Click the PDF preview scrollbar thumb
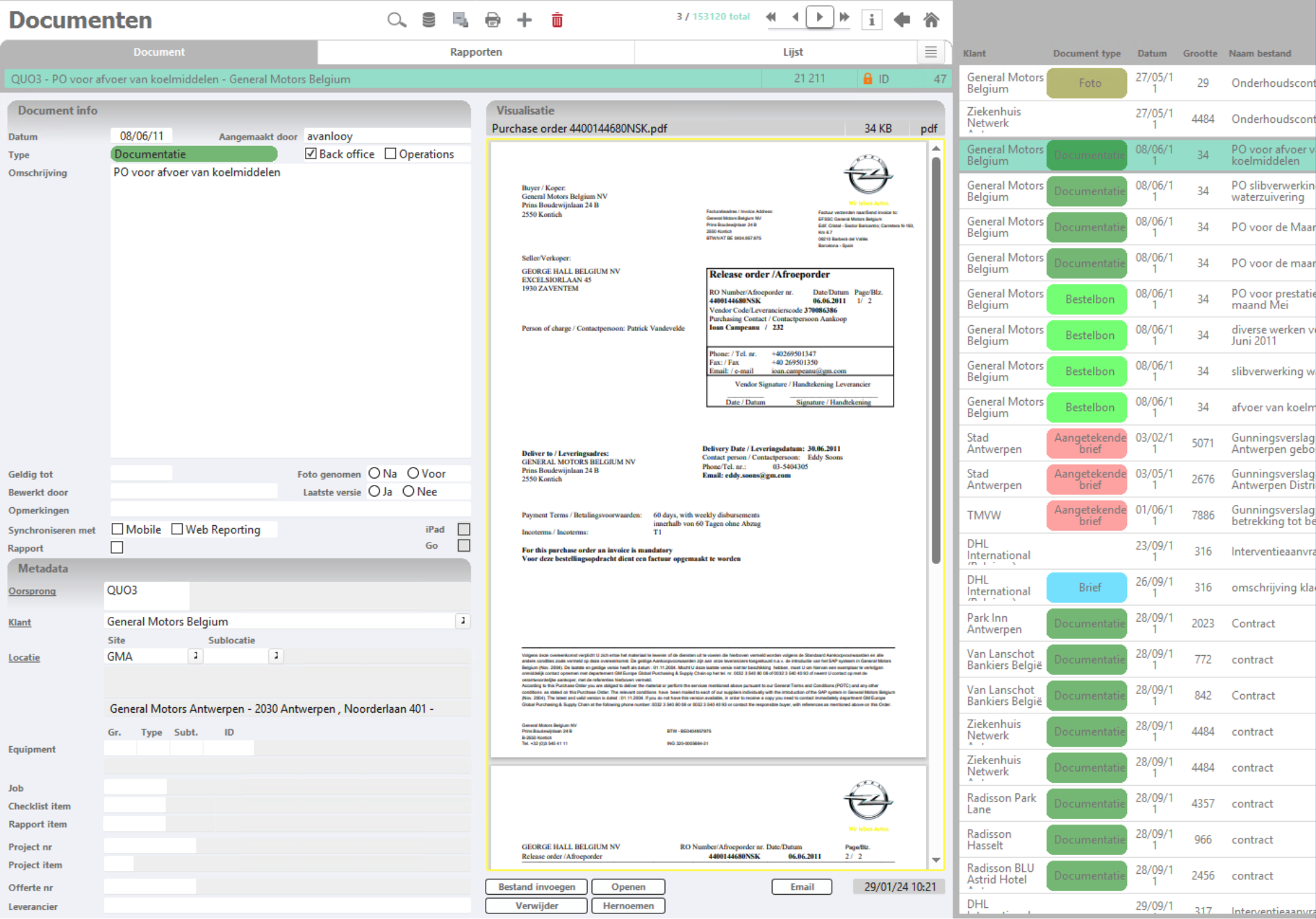 coord(936,360)
